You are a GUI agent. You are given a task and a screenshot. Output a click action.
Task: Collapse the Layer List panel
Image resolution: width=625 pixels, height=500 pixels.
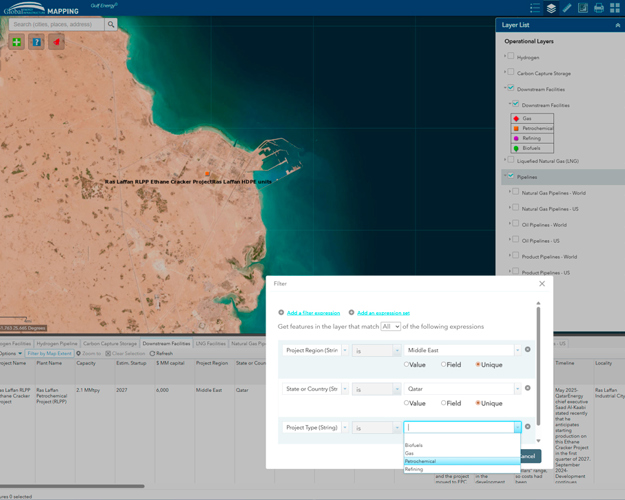tap(617, 25)
